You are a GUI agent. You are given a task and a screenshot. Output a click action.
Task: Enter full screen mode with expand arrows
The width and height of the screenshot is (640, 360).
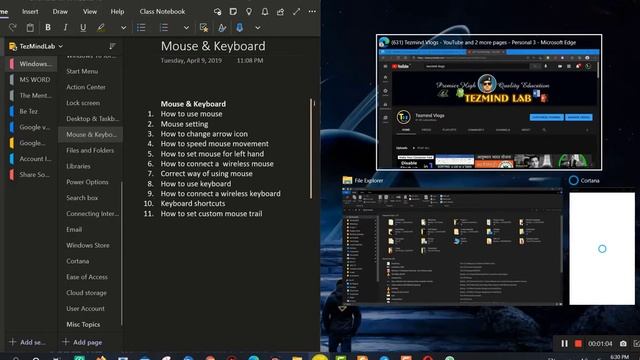[296, 11]
